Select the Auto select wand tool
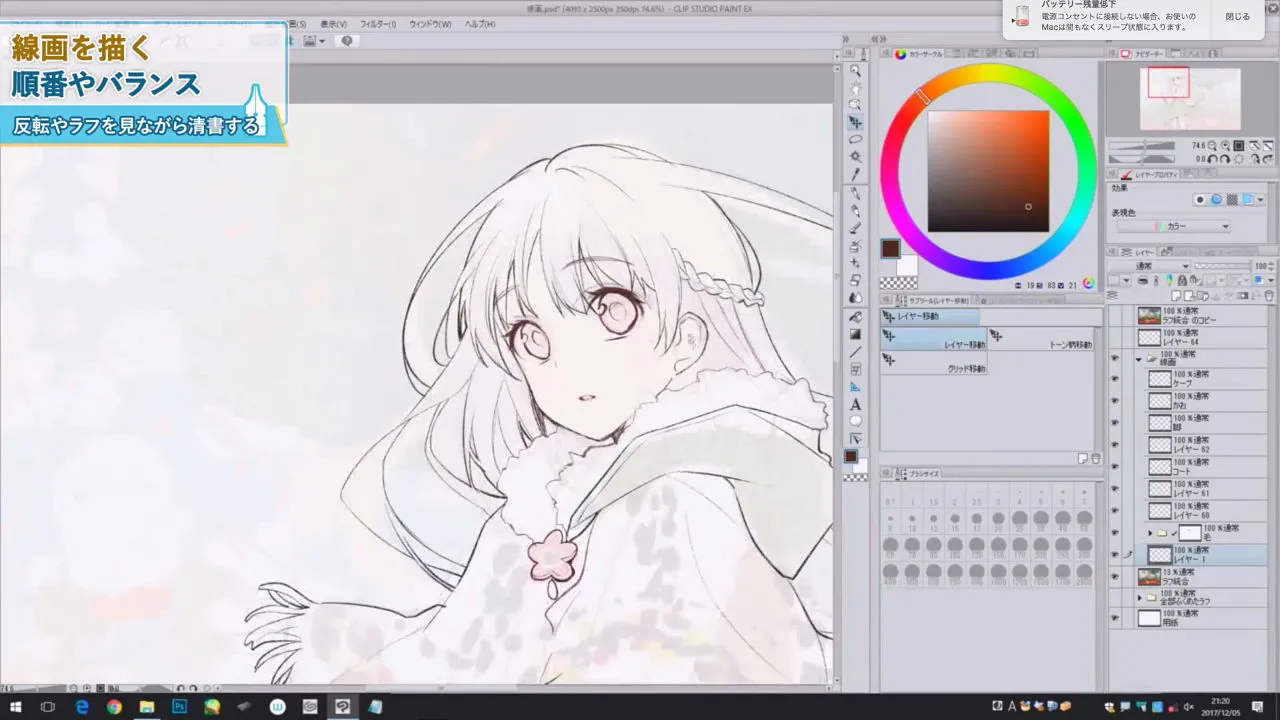This screenshot has width=1280, height=720. pos(855,157)
